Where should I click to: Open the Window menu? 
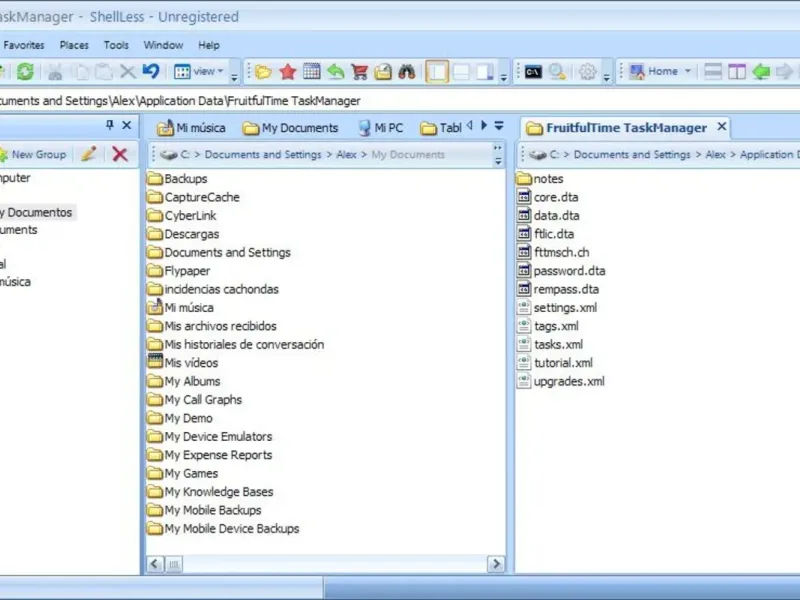(163, 45)
